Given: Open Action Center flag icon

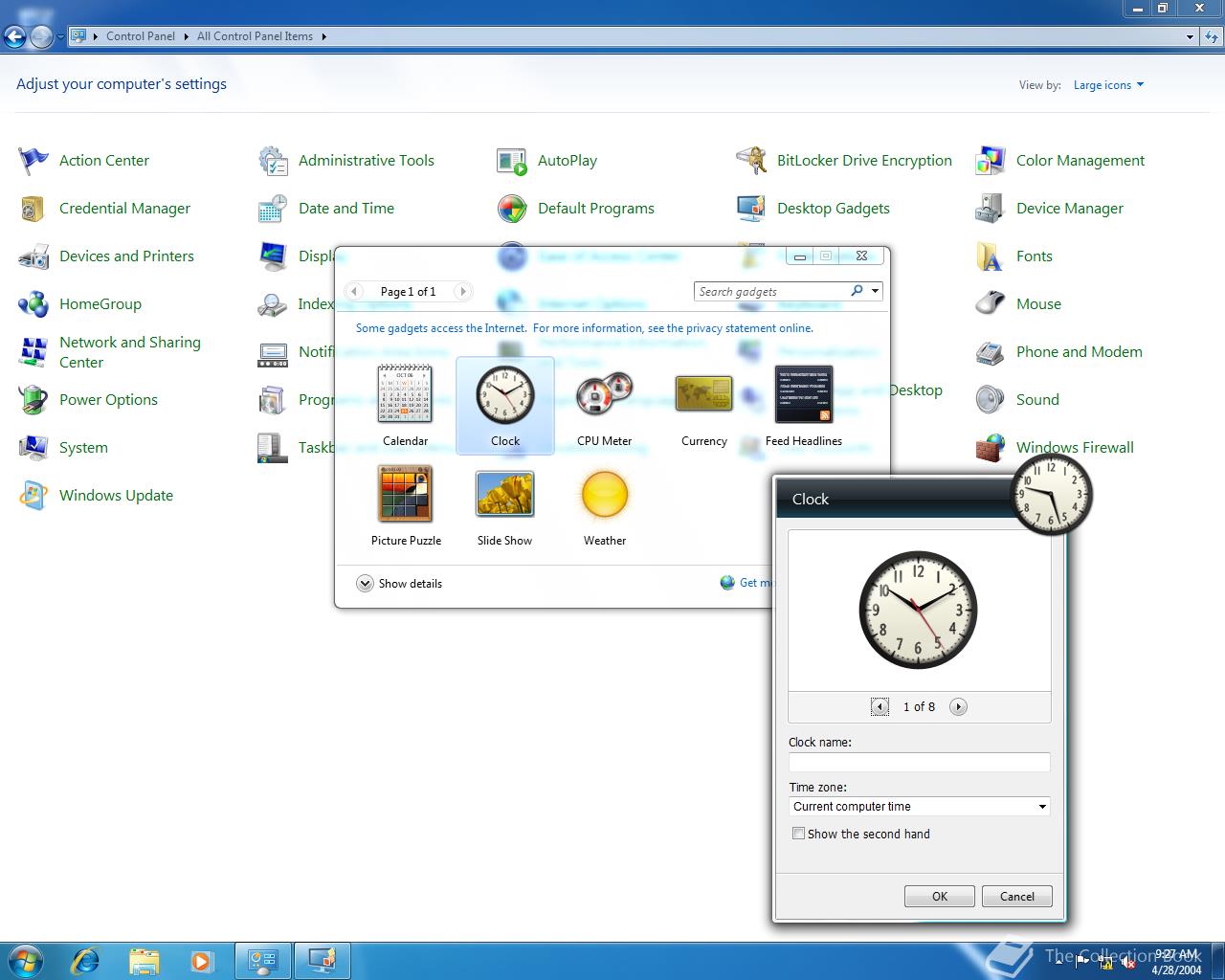Looking at the screenshot, I should click(33, 161).
